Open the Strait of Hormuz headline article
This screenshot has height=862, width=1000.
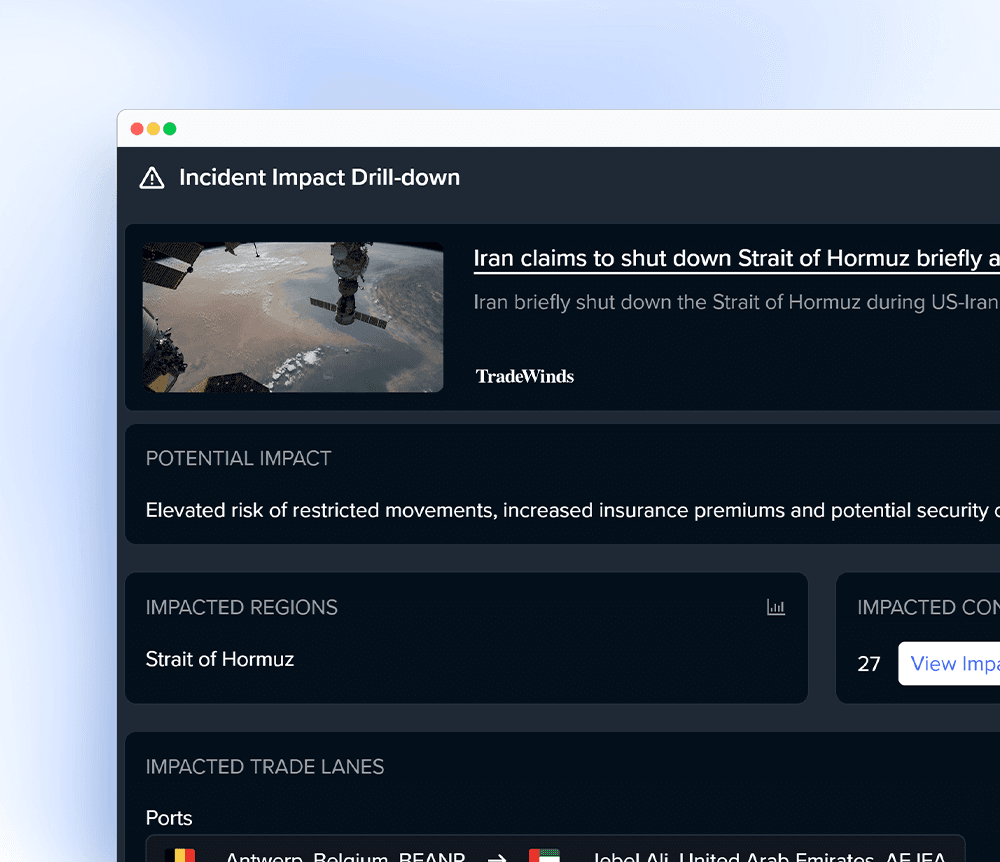pos(736,258)
